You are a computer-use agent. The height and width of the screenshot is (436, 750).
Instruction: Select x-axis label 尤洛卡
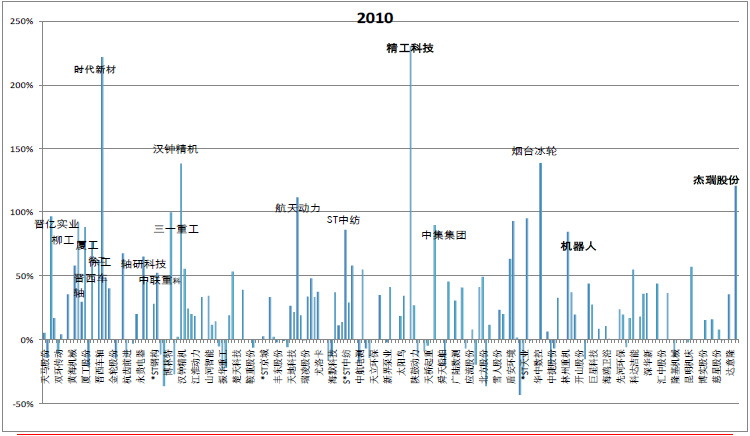coord(319,363)
